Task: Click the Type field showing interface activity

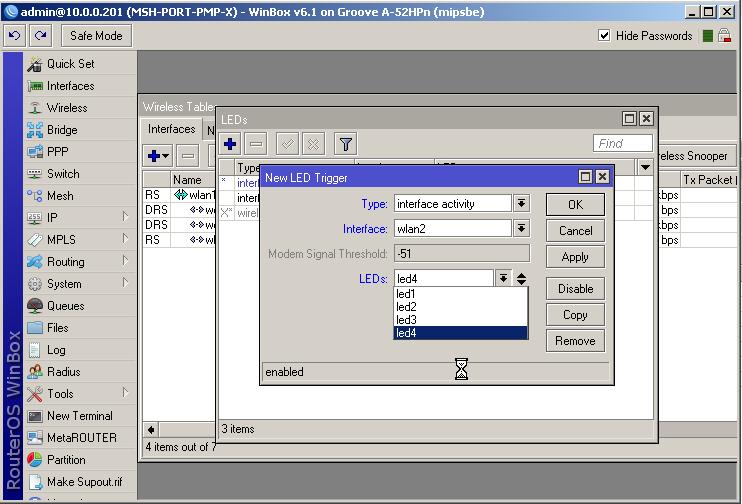Action: [x=452, y=204]
